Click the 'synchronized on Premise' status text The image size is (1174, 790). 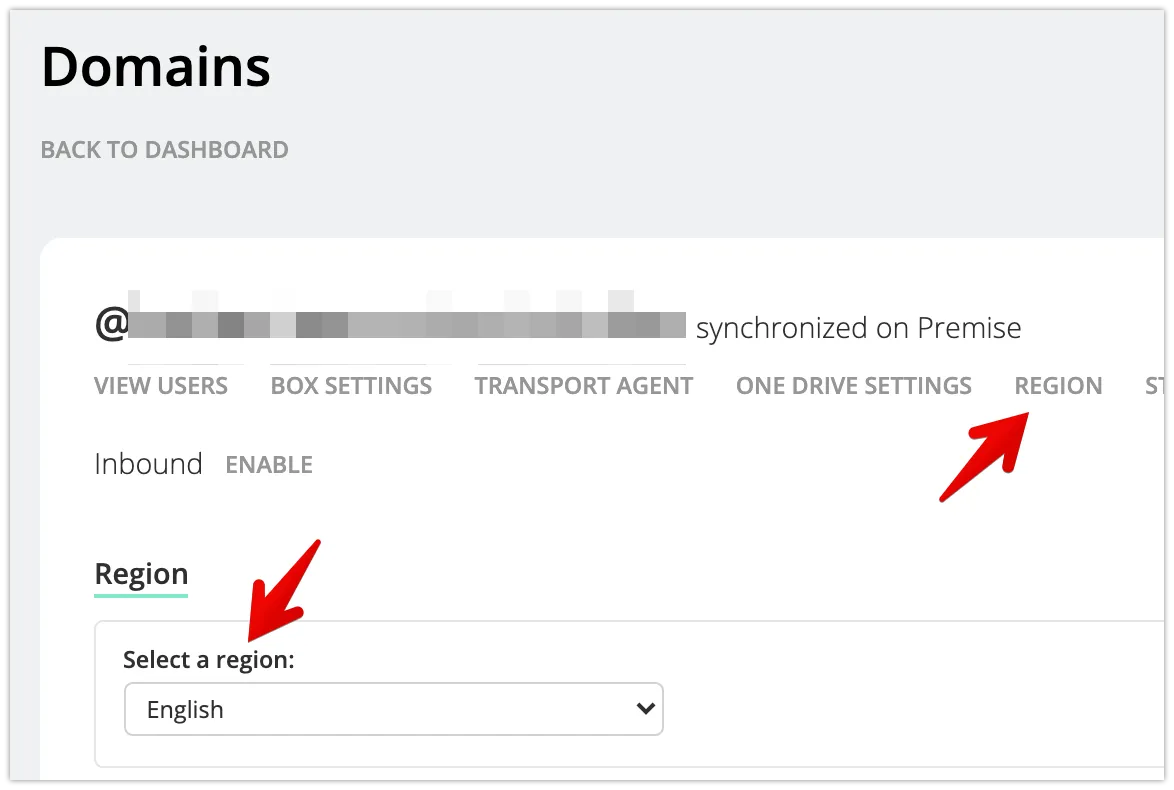click(x=858, y=328)
